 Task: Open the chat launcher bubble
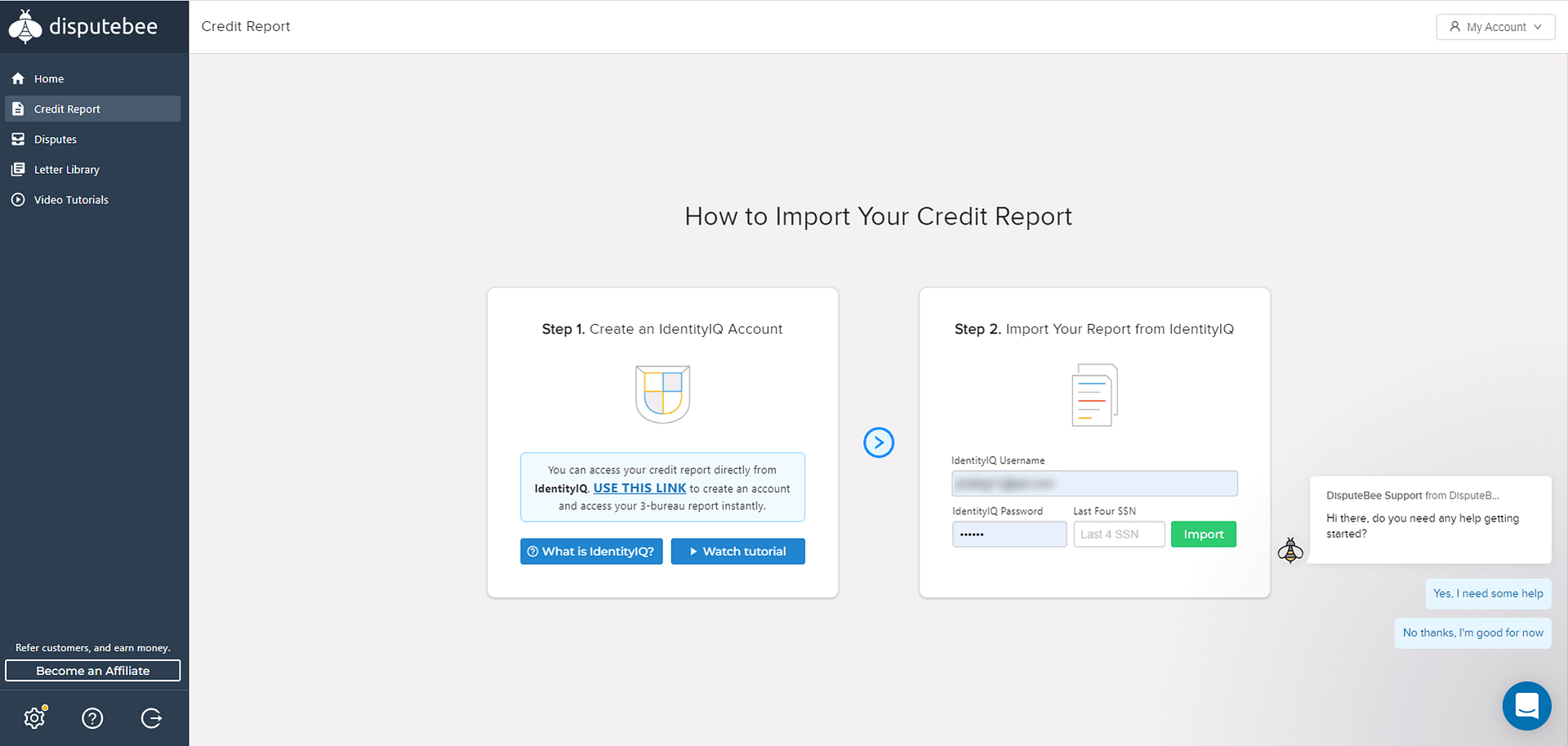[1526, 706]
